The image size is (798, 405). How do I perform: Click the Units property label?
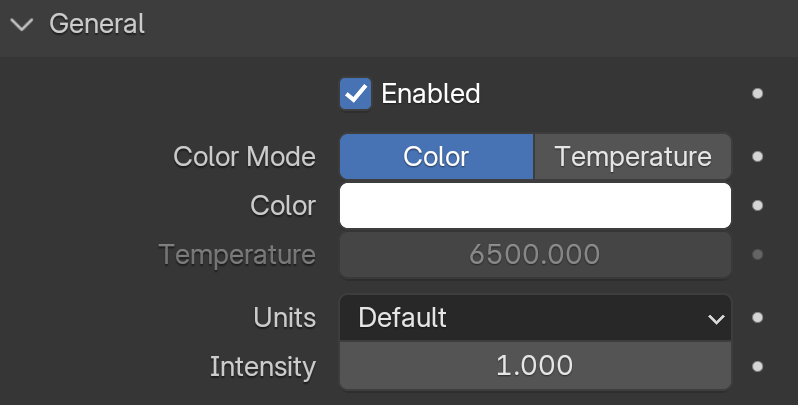coord(284,317)
